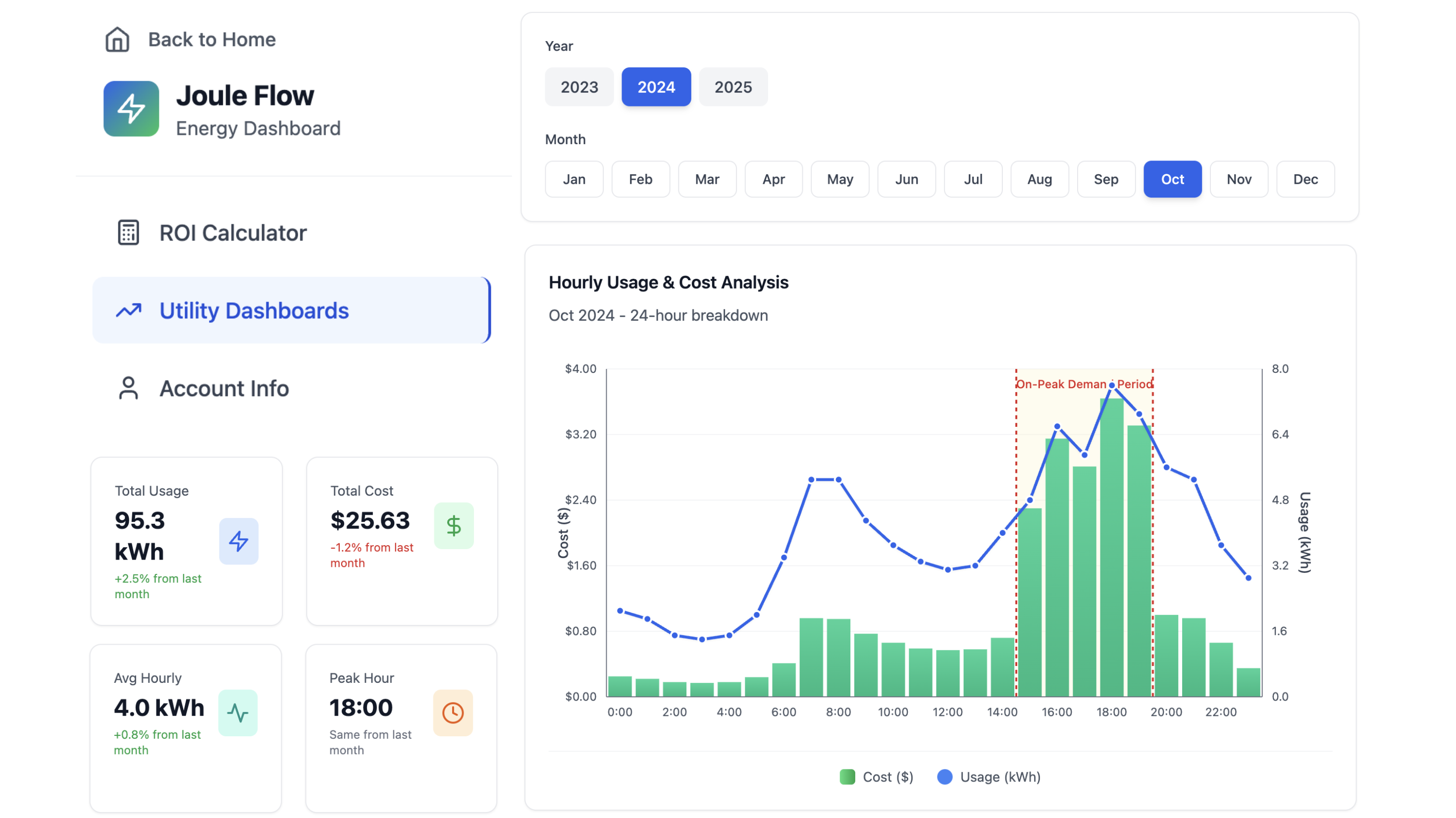1456x818 pixels.
Task: Select the ROI Calculator calculator icon
Action: point(128,232)
